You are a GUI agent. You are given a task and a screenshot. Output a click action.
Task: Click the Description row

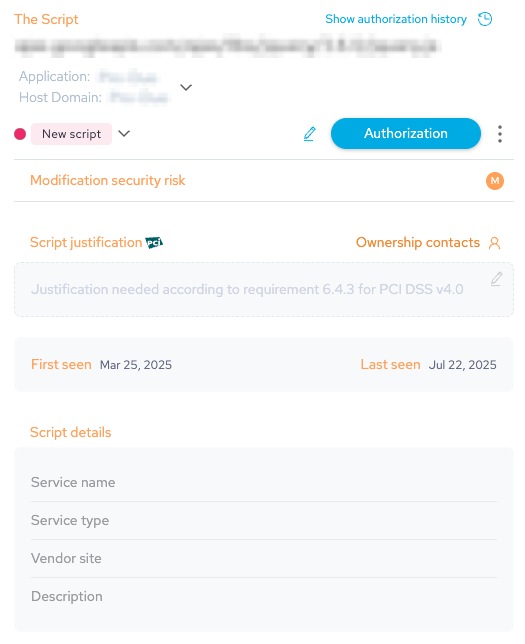click(x=264, y=596)
